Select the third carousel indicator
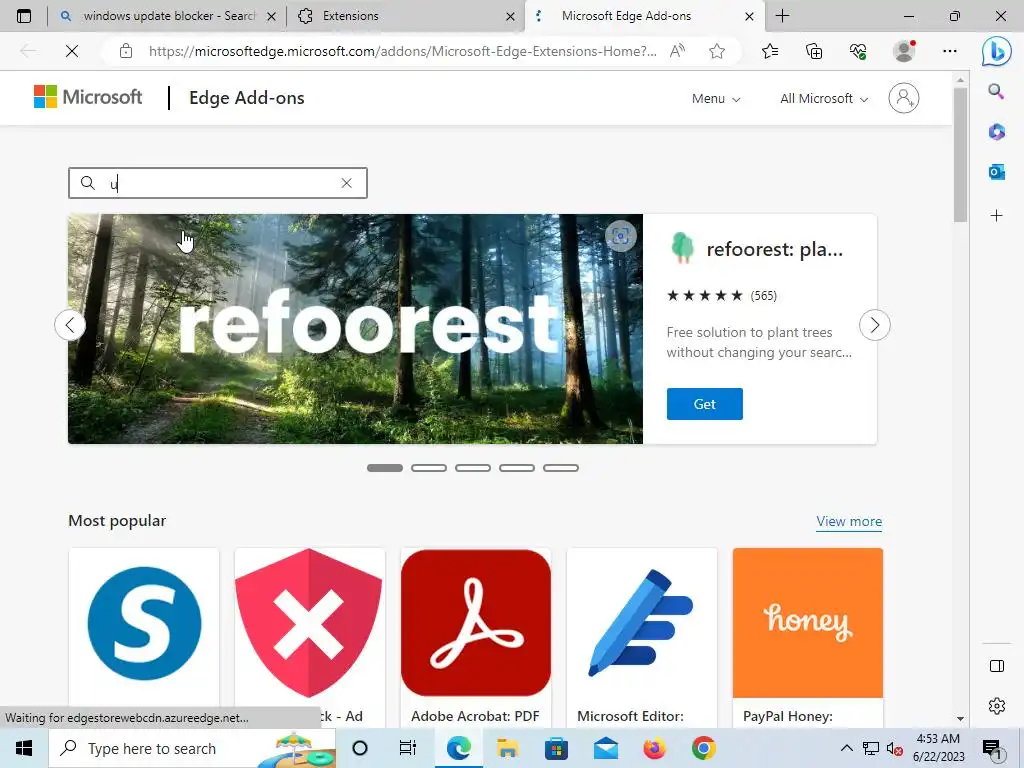 click(473, 468)
